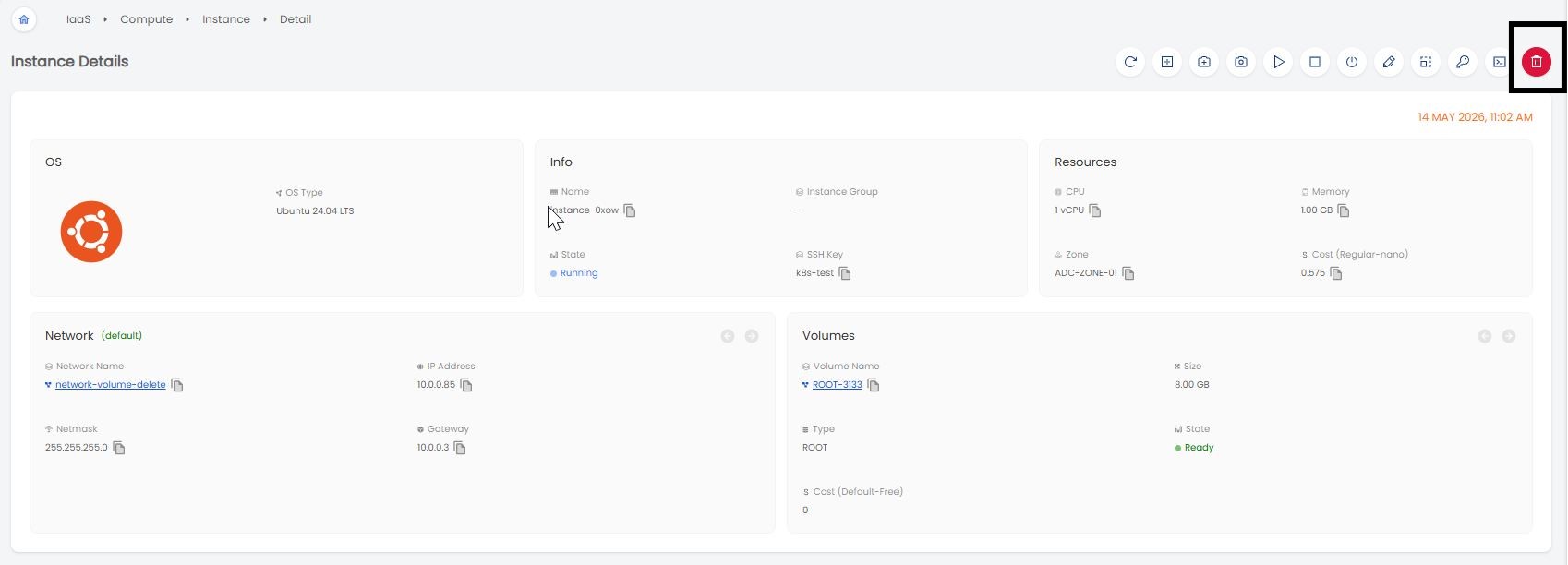Copy the cost value 0.575
This screenshot has width=1568, height=565.
[x=1336, y=273]
